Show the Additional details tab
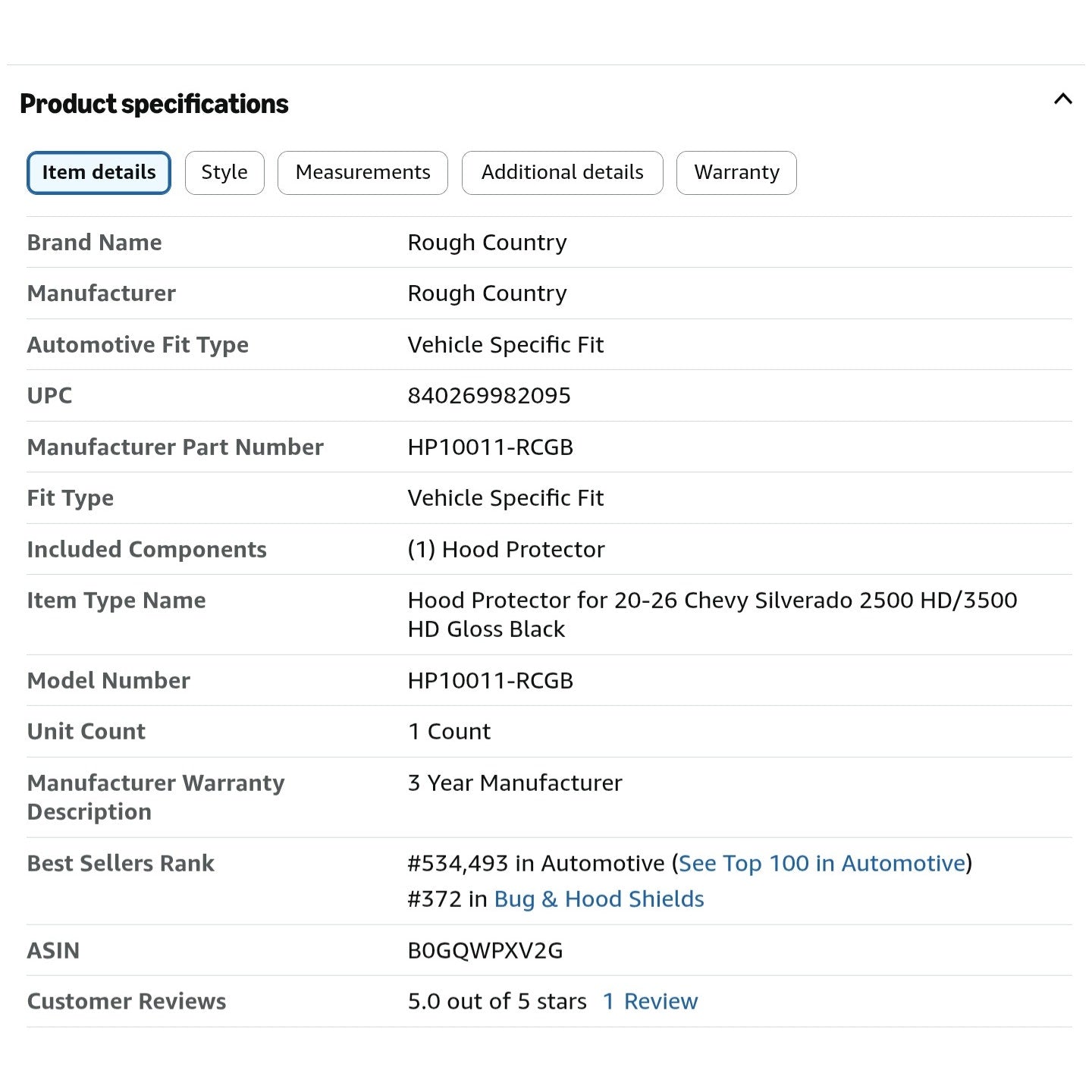This screenshot has height=1092, width=1092. pyautogui.click(x=562, y=173)
